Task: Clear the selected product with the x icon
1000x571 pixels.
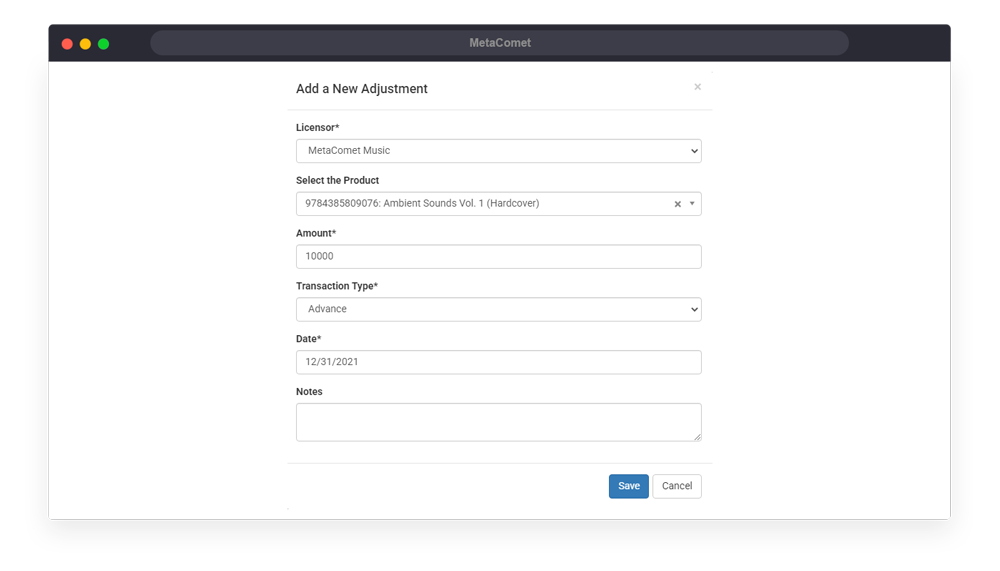Action: [677, 204]
